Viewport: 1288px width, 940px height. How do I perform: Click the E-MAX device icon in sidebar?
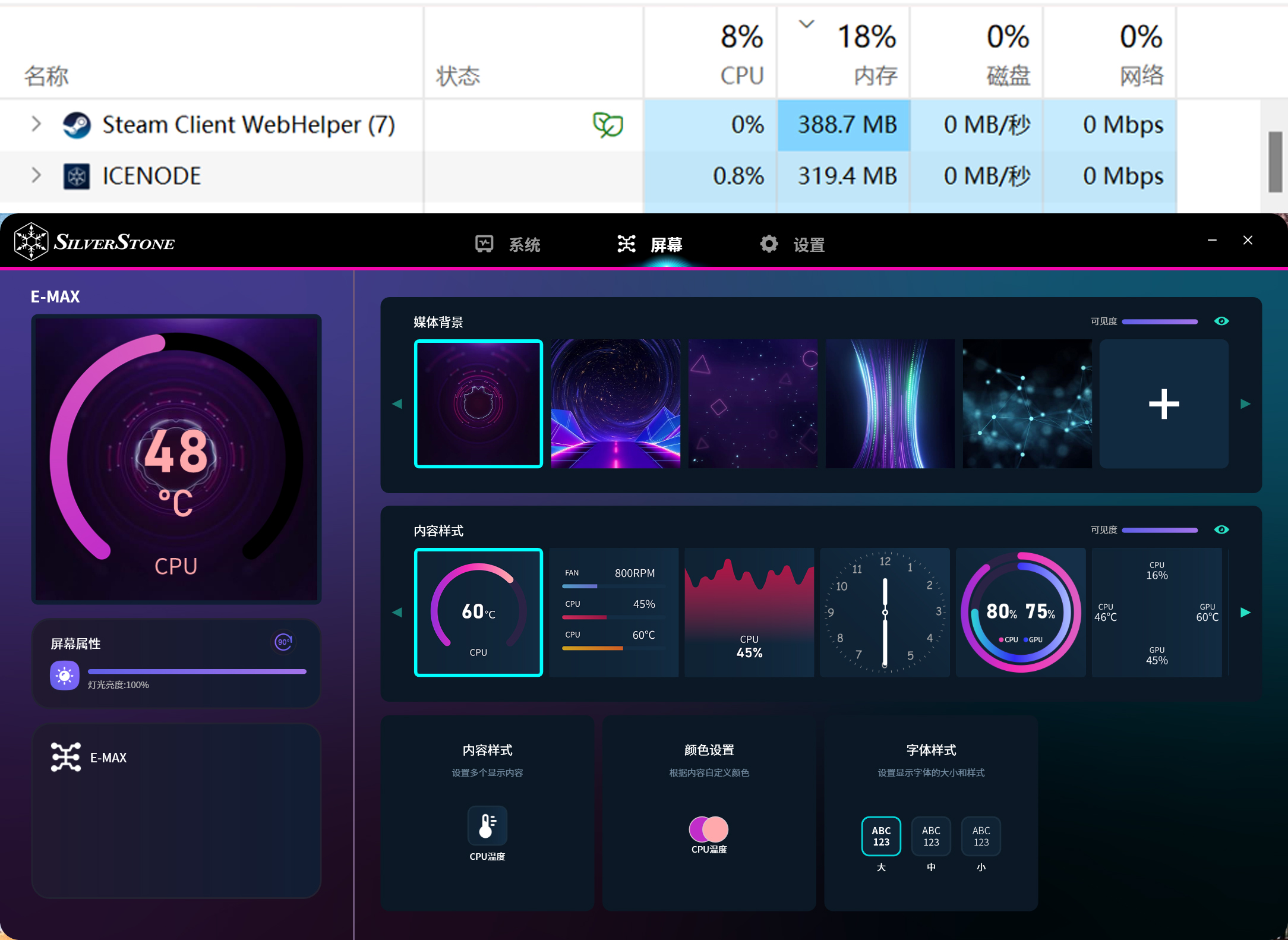(65, 757)
